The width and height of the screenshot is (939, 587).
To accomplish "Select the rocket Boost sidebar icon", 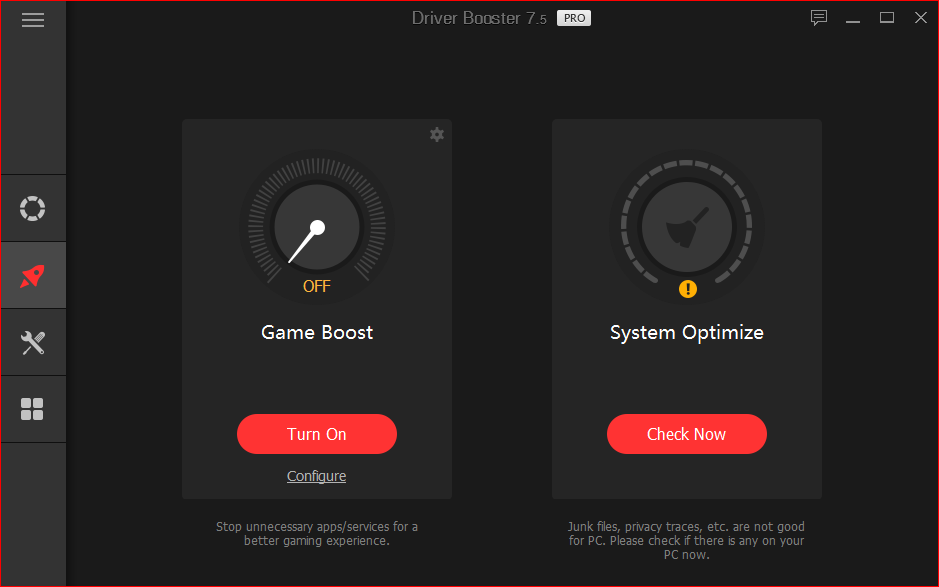I will pyautogui.click(x=32, y=276).
